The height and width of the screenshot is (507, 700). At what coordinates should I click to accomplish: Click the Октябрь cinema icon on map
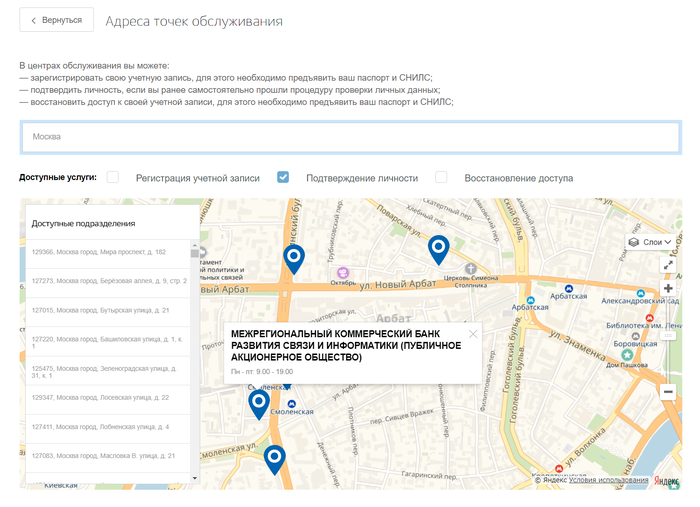[342, 271]
